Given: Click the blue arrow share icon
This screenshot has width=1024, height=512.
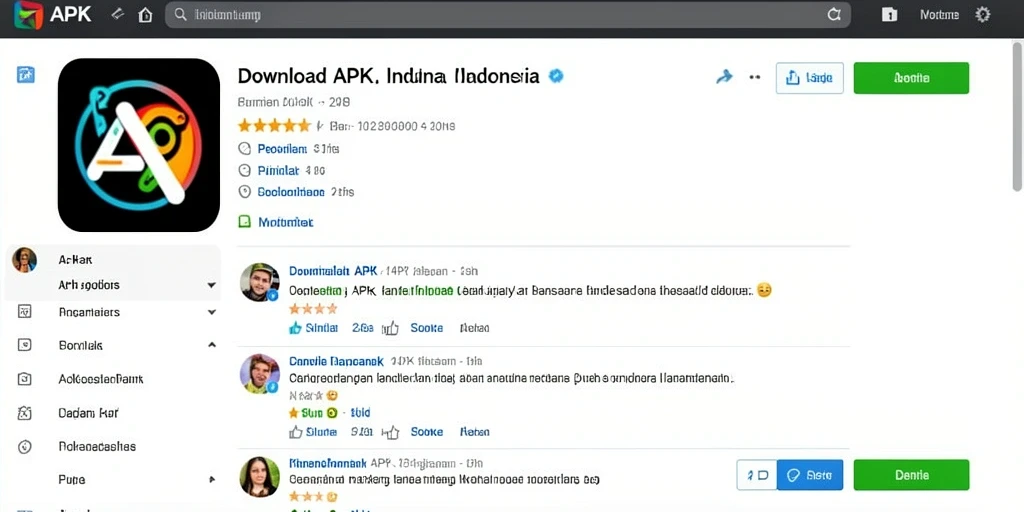Looking at the screenshot, I should point(724,78).
